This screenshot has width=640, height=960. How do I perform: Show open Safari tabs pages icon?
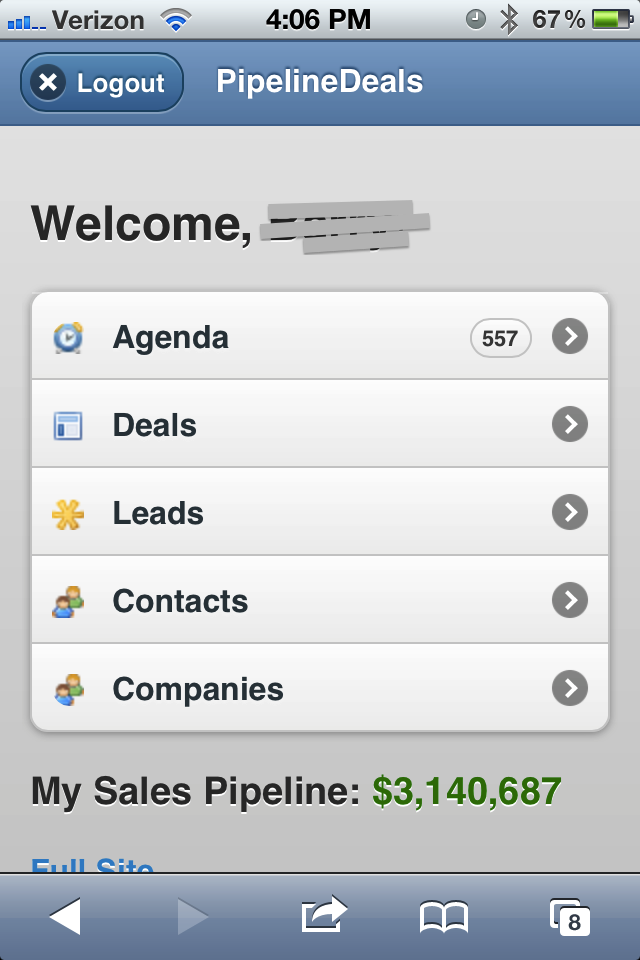(x=568, y=915)
